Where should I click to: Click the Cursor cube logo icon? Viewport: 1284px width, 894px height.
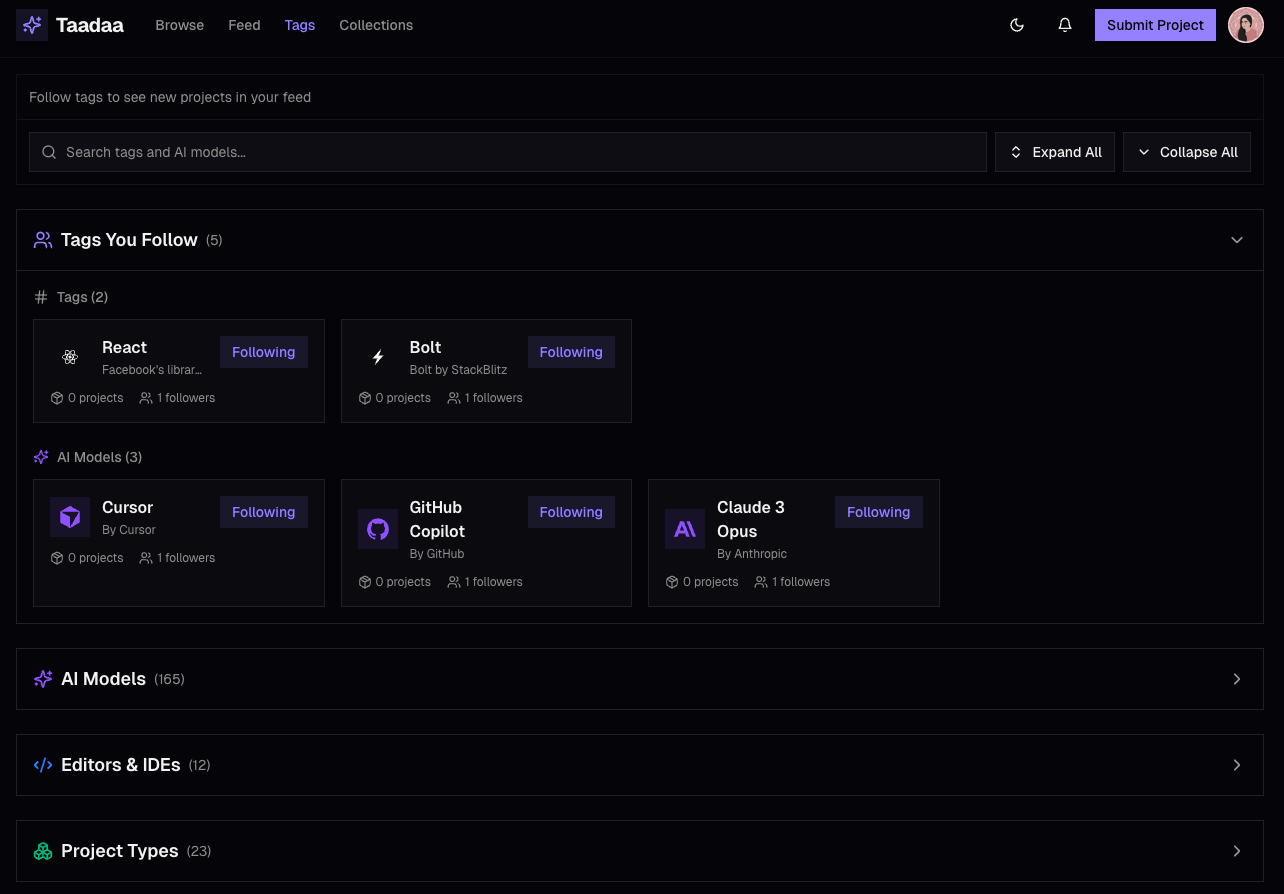tap(70, 517)
